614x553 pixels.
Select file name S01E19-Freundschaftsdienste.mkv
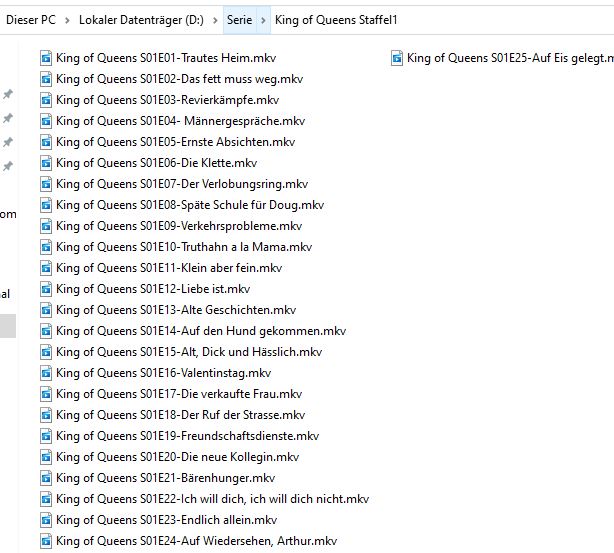pyautogui.click(x=188, y=436)
